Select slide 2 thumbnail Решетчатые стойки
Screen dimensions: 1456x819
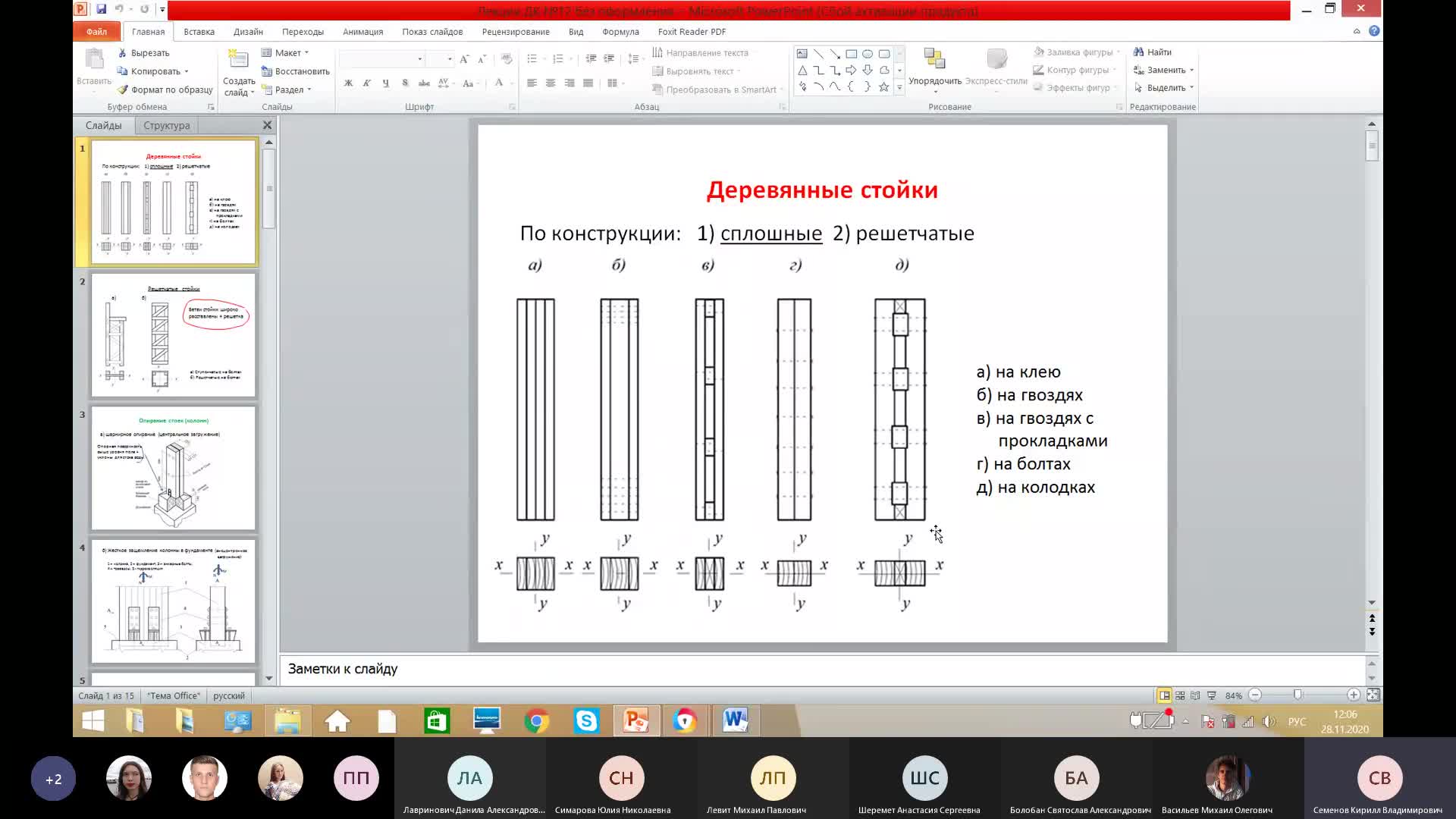174,334
